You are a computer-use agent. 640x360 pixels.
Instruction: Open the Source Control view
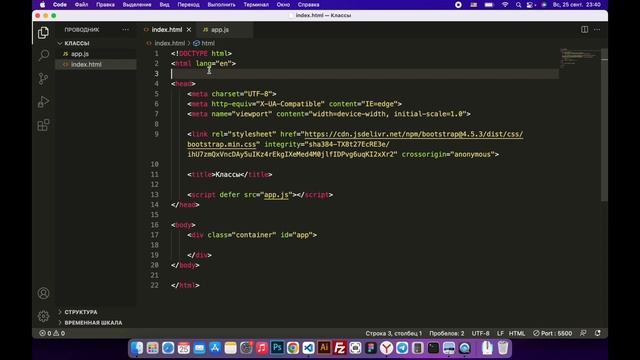point(43,78)
